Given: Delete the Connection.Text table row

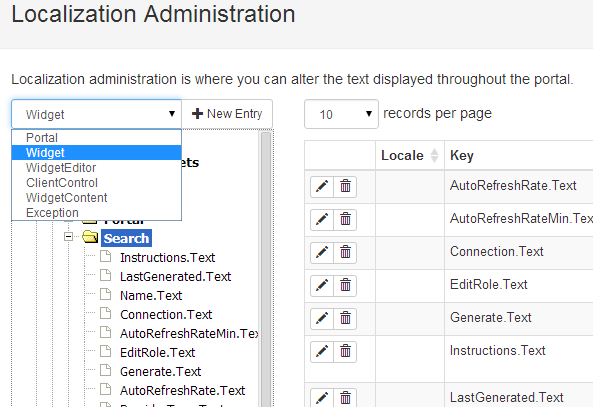Looking at the screenshot, I should point(345,252).
